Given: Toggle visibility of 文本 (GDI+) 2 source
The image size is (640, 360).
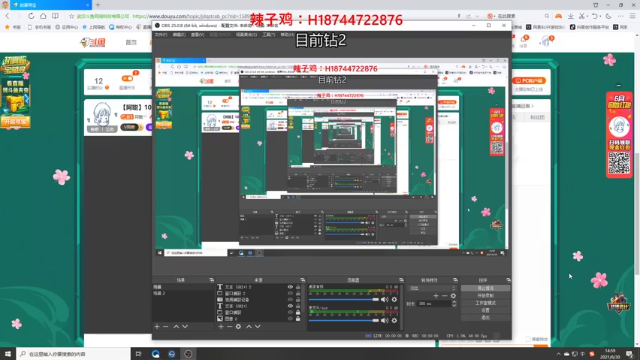Looking at the screenshot, I should point(290,287).
